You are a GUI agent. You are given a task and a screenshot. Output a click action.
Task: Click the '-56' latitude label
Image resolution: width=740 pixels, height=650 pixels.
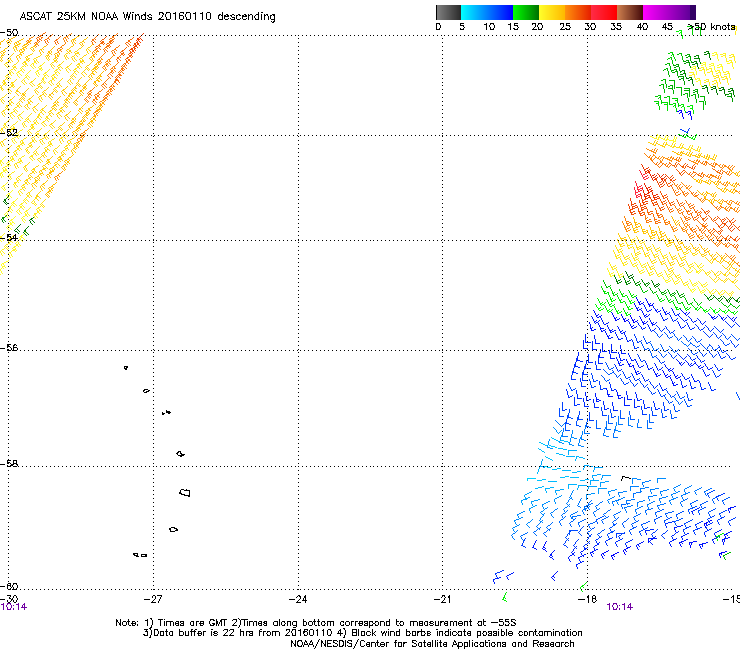tap(9, 348)
